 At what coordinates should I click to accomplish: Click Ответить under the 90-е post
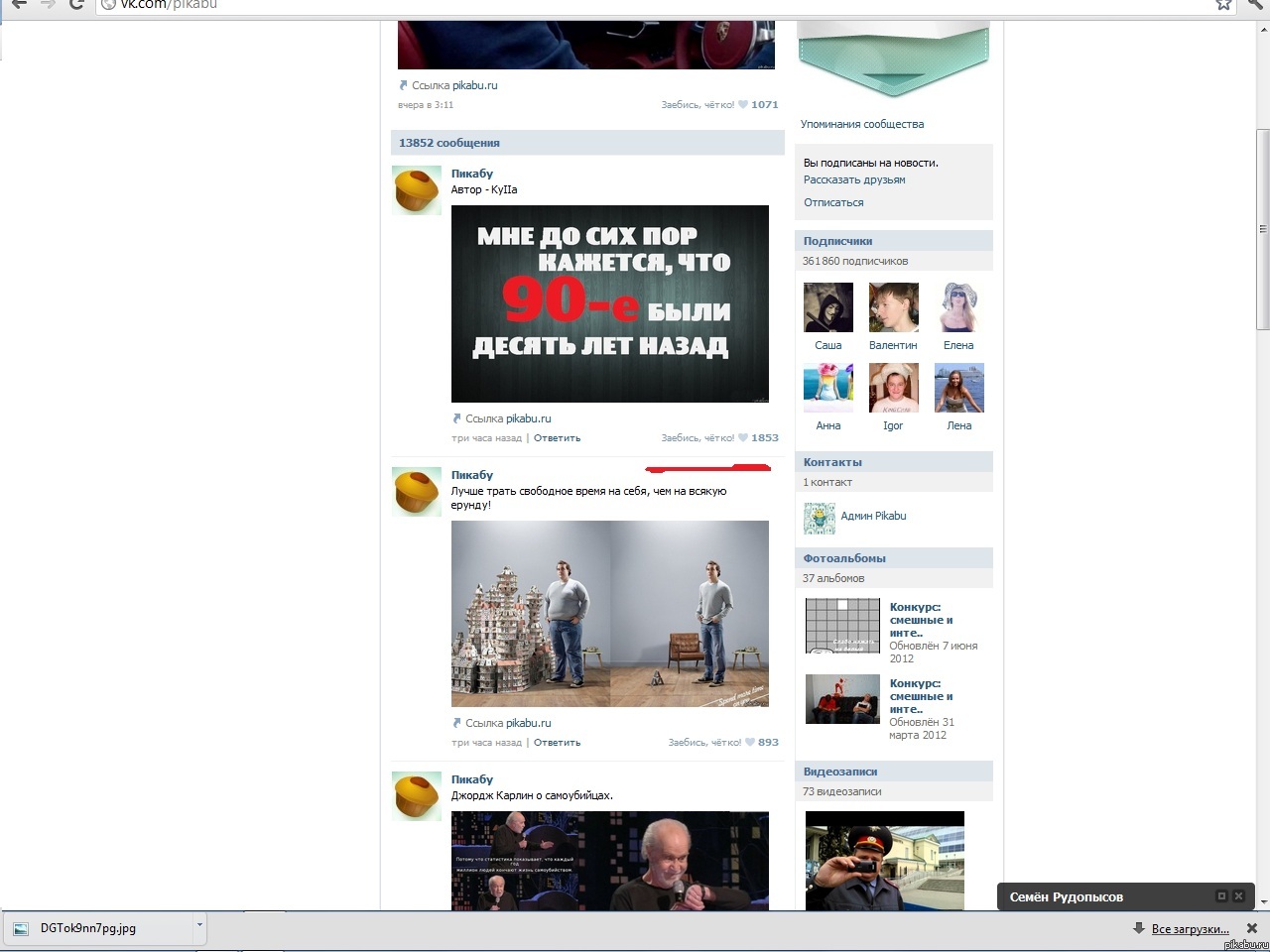557,437
